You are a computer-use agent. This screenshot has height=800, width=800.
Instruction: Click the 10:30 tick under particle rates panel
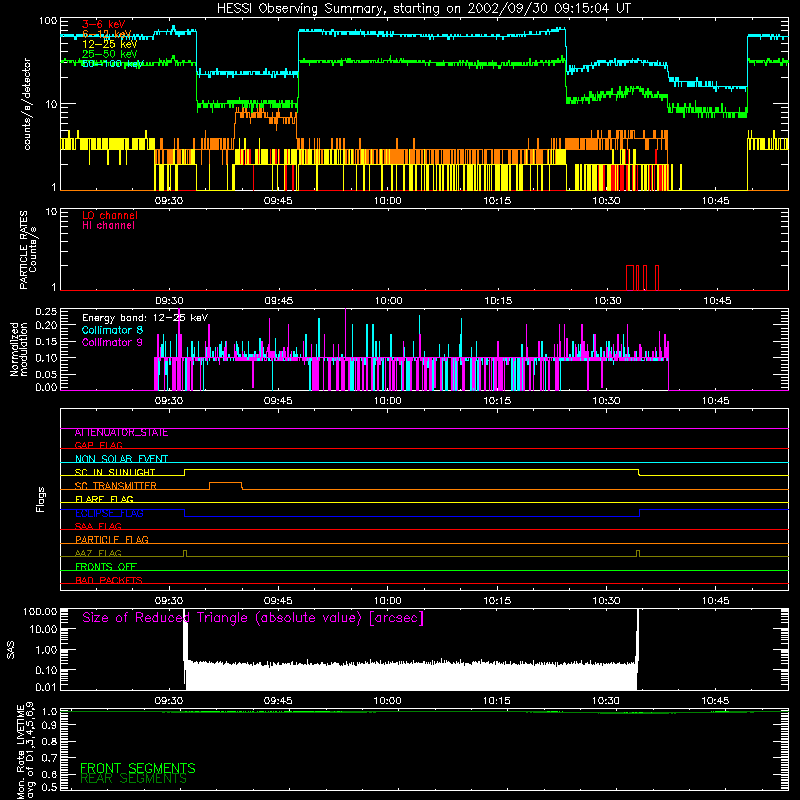pos(607,301)
